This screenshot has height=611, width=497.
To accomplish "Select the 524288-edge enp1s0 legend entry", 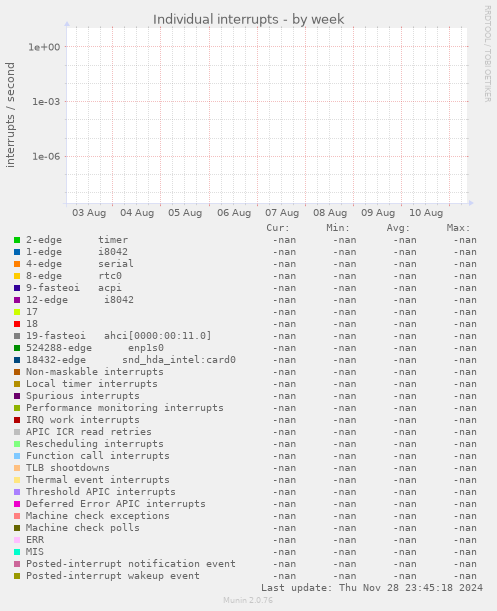I will pyautogui.click(x=95, y=348).
